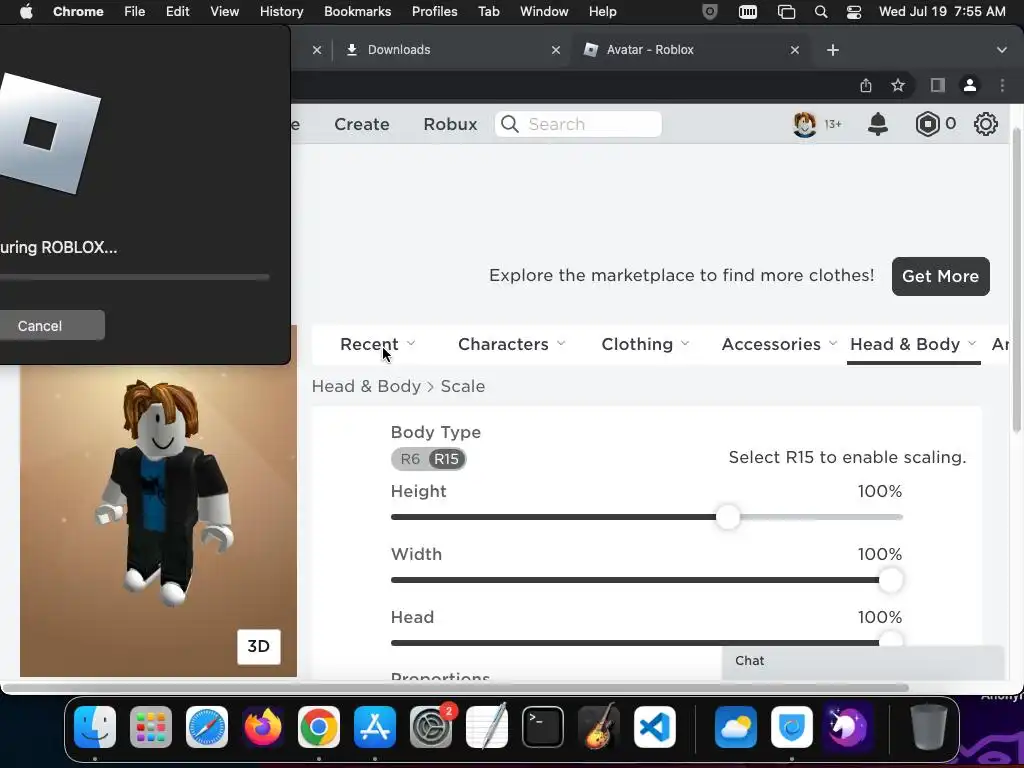Open TextEdit from the dock
Viewport: 1024px width, 768px height.
pyautogui.click(x=487, y=727)
